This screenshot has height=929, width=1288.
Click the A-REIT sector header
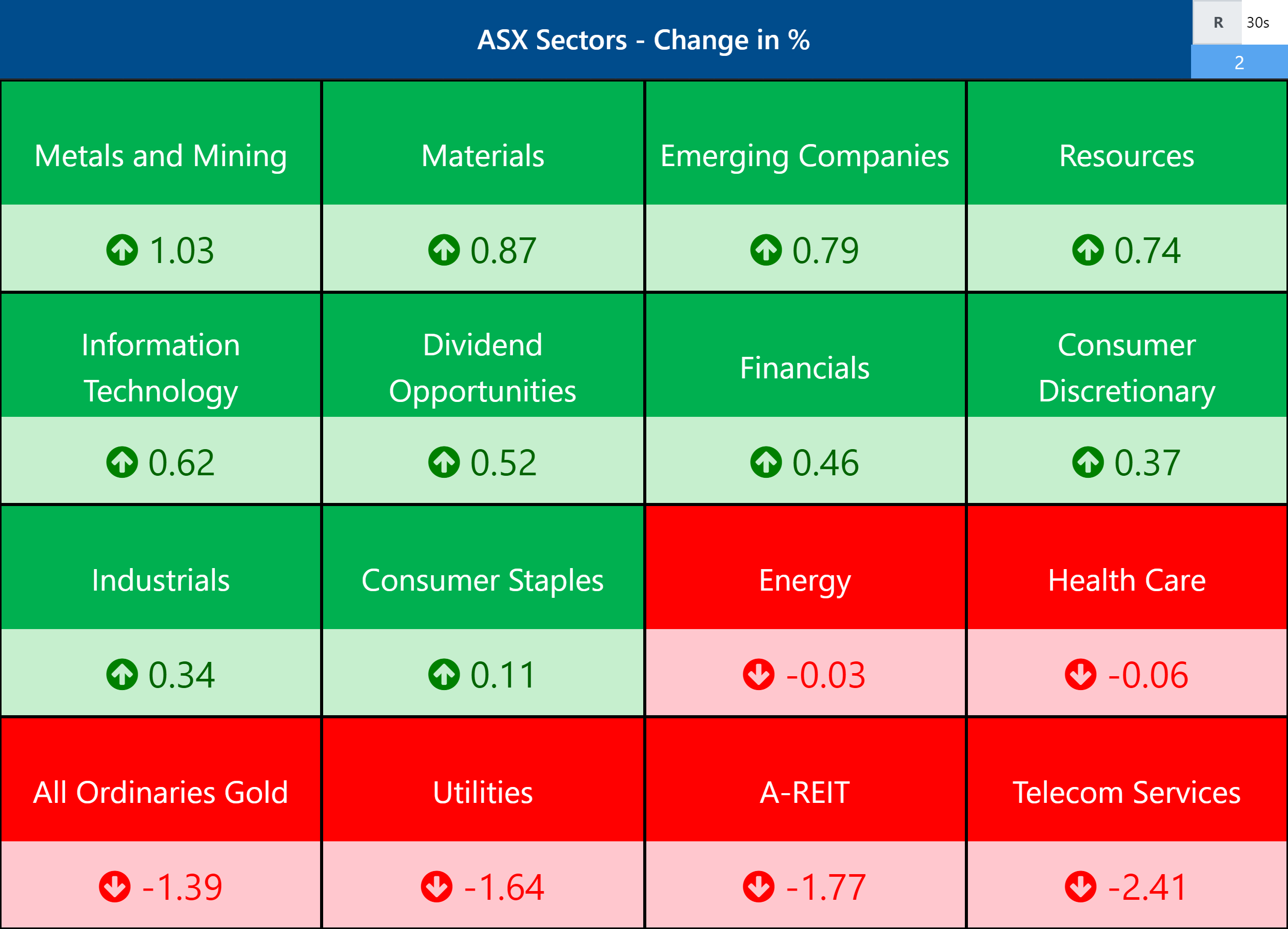point(805,792)
